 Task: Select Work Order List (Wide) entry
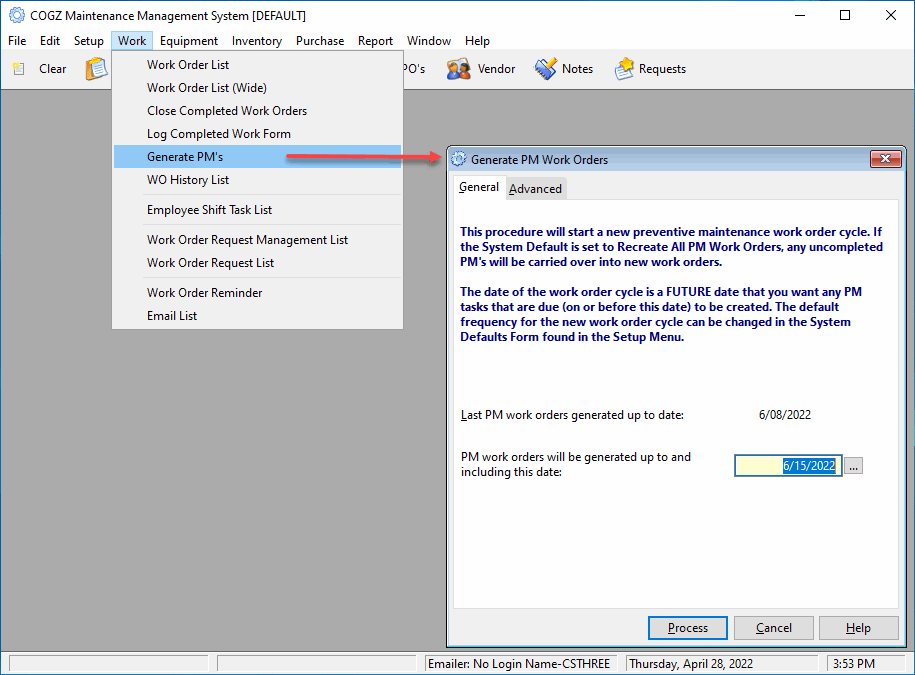[x=257, y=88]
